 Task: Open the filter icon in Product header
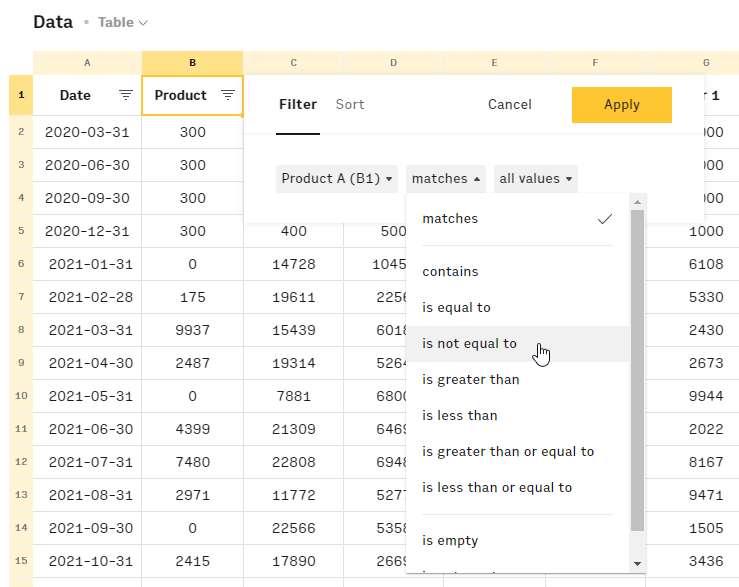tap(228, 95)
